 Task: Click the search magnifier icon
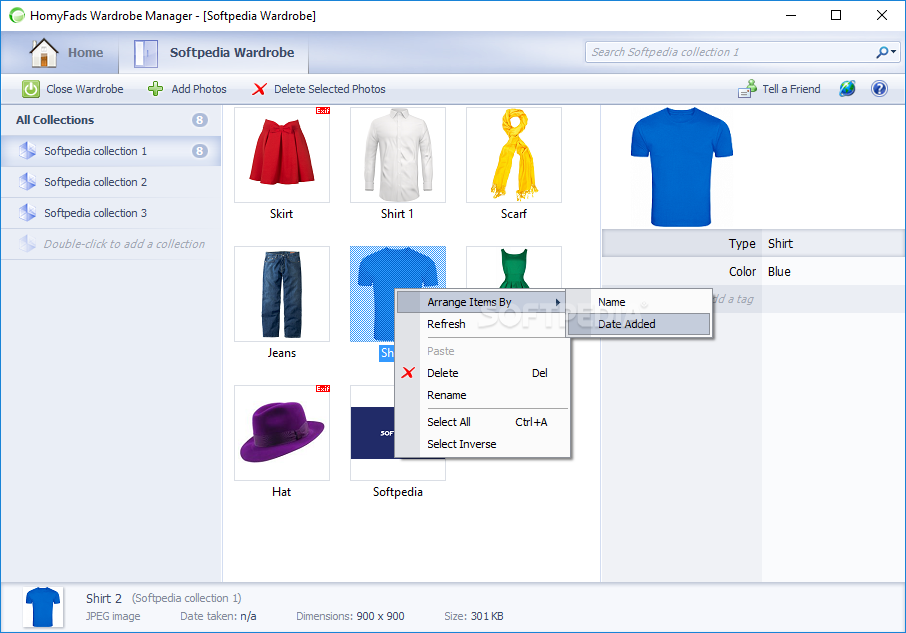pos(881,53)
